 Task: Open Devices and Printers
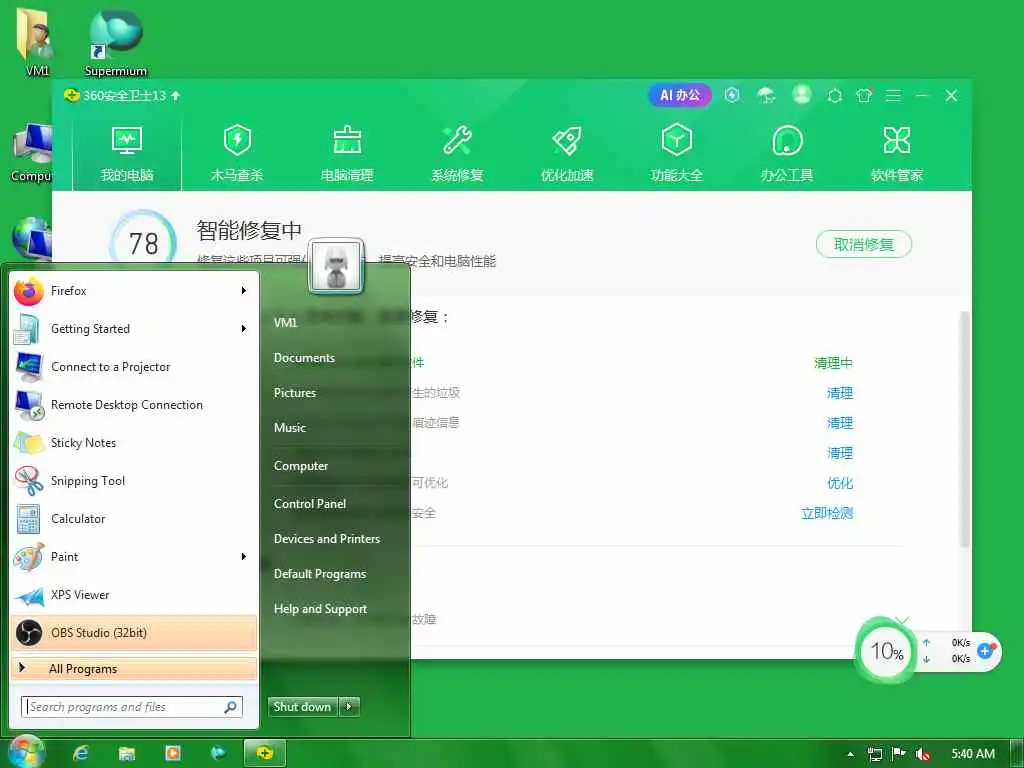point(327,539)
